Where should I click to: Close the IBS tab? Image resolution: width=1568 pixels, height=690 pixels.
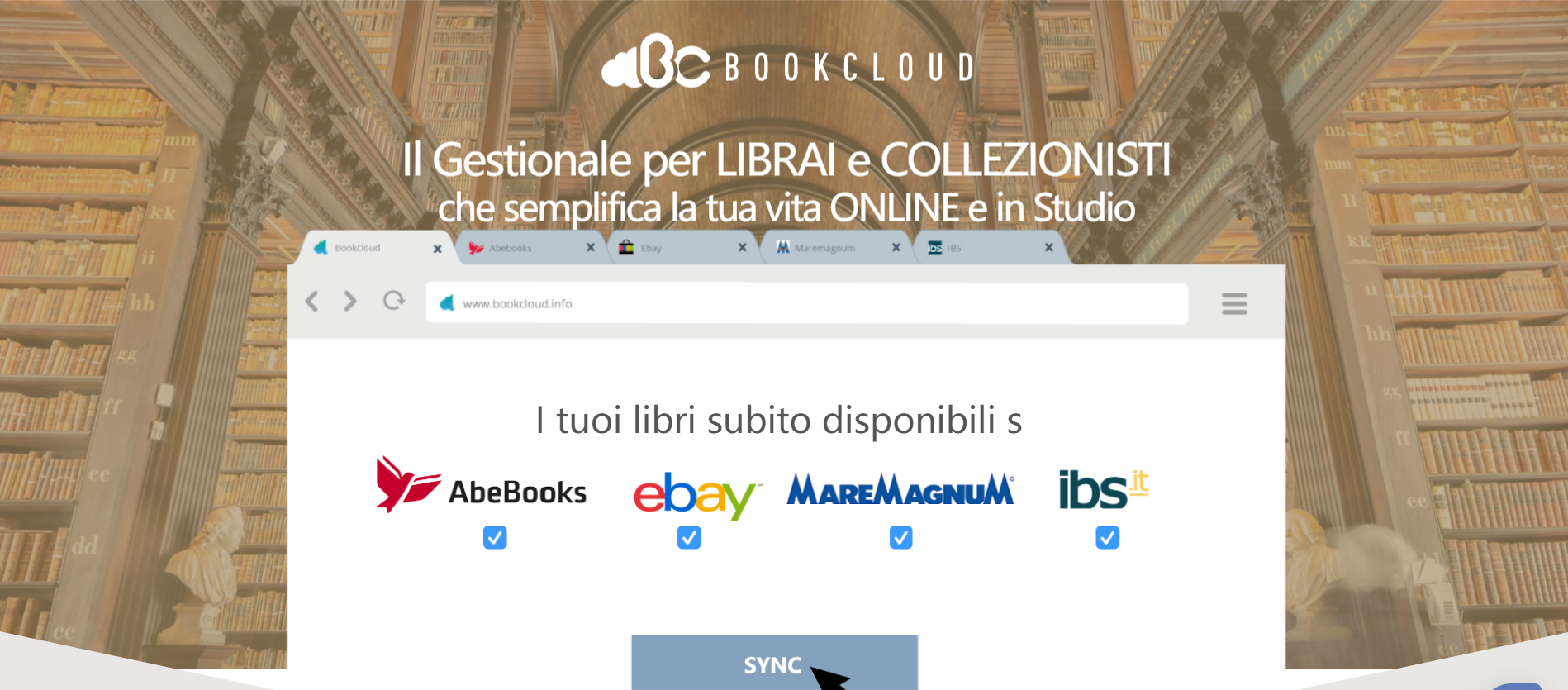point(1048,247)
